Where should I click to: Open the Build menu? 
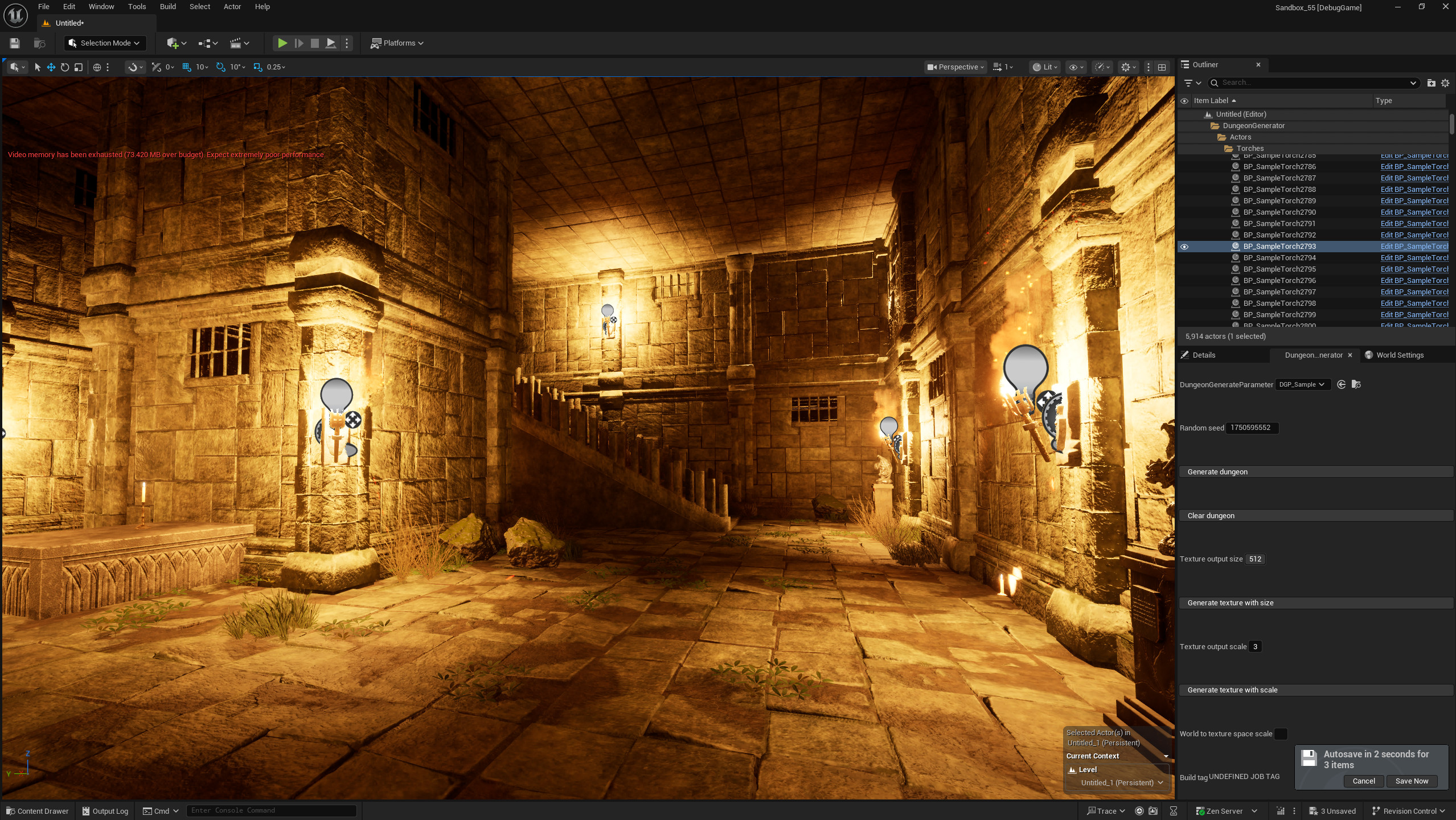(167, 7)
